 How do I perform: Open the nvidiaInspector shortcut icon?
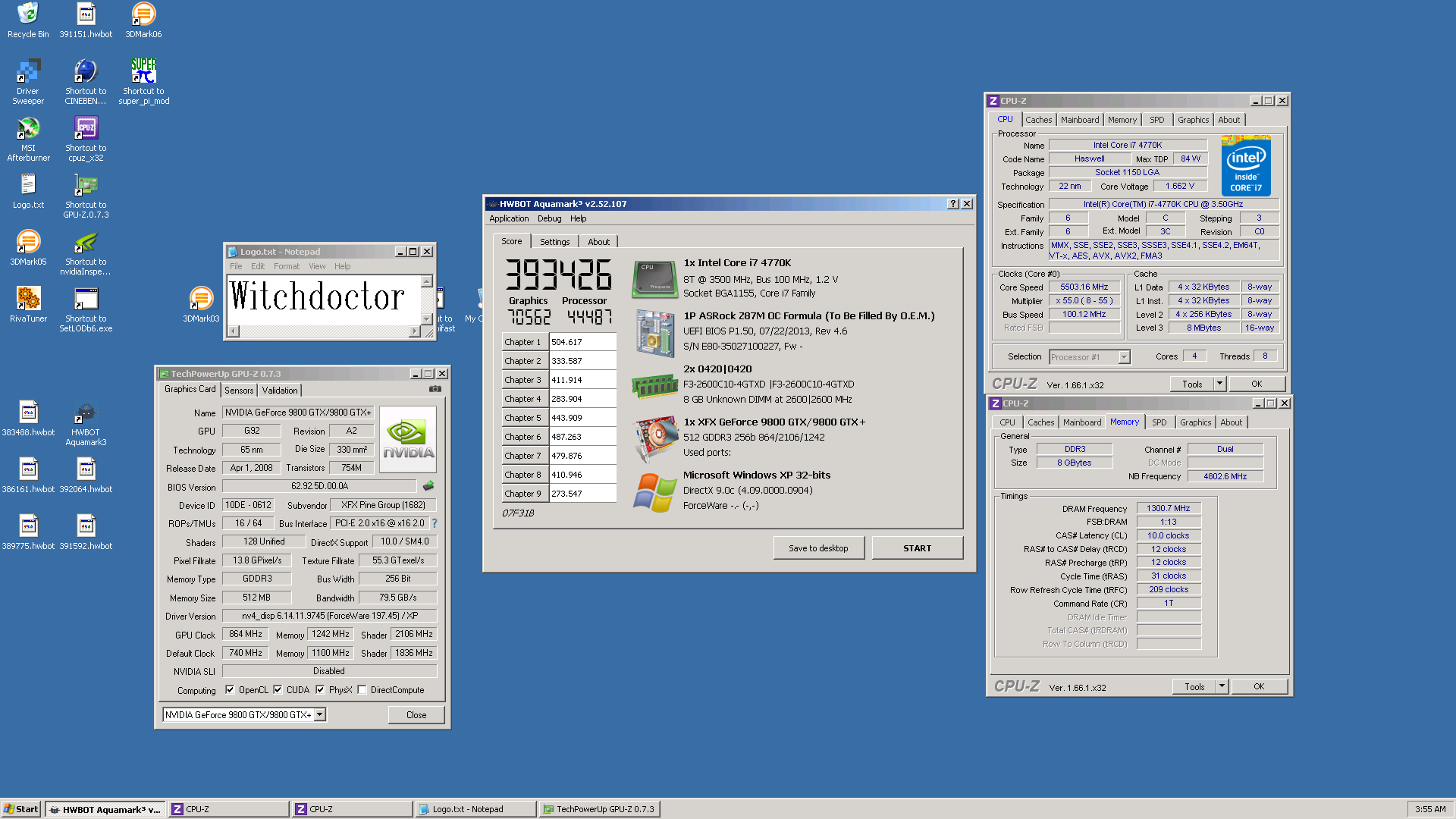pos(86,253)
